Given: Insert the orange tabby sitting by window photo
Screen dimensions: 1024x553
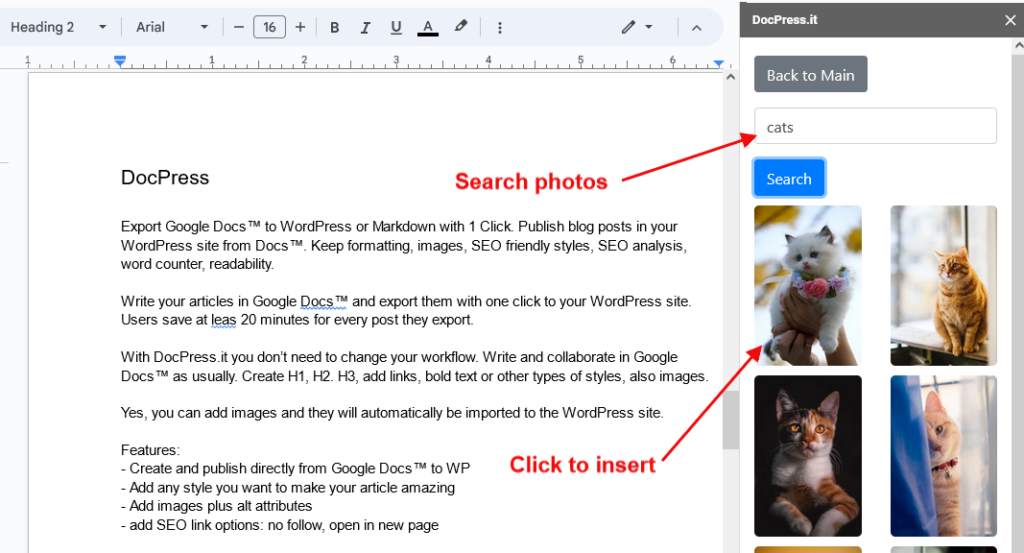Looking at the screenshot, I should [x=943, y=285].
